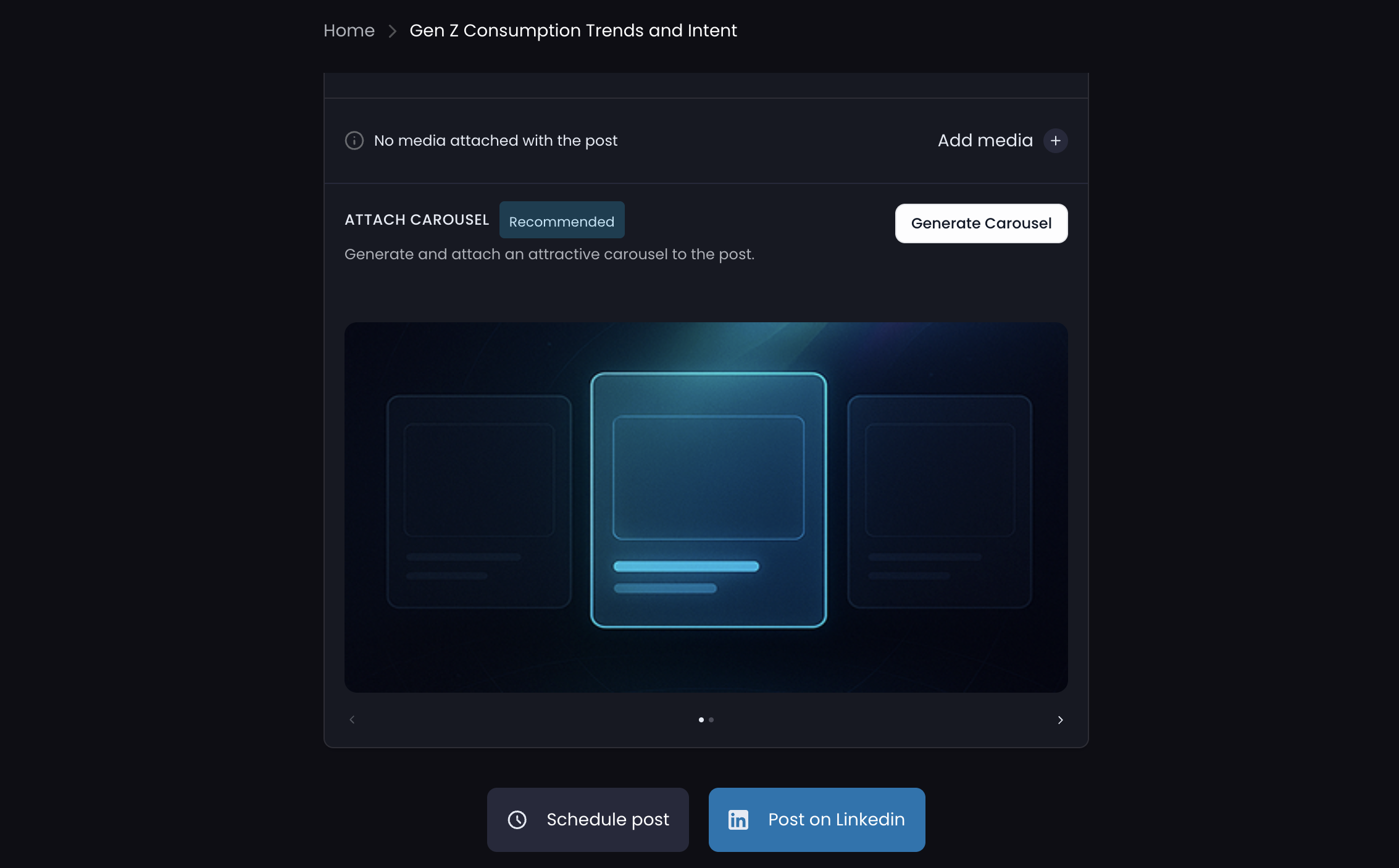The width and height of the screenshot is (1399, 868).
Task: Click the ATTACH CAROUSEL heading
Action: [417, 220]
